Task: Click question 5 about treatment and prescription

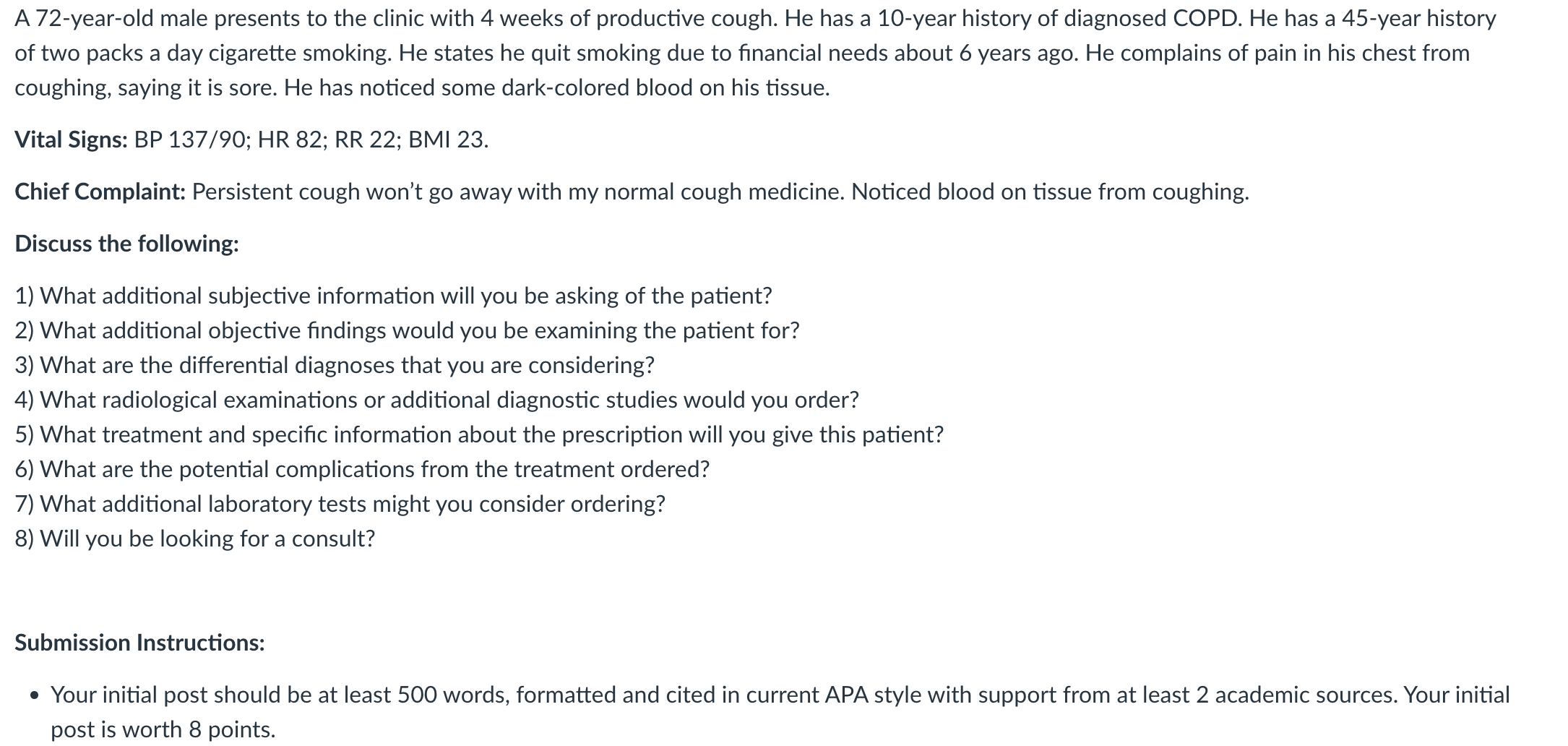Action: (x=479, y=434)
